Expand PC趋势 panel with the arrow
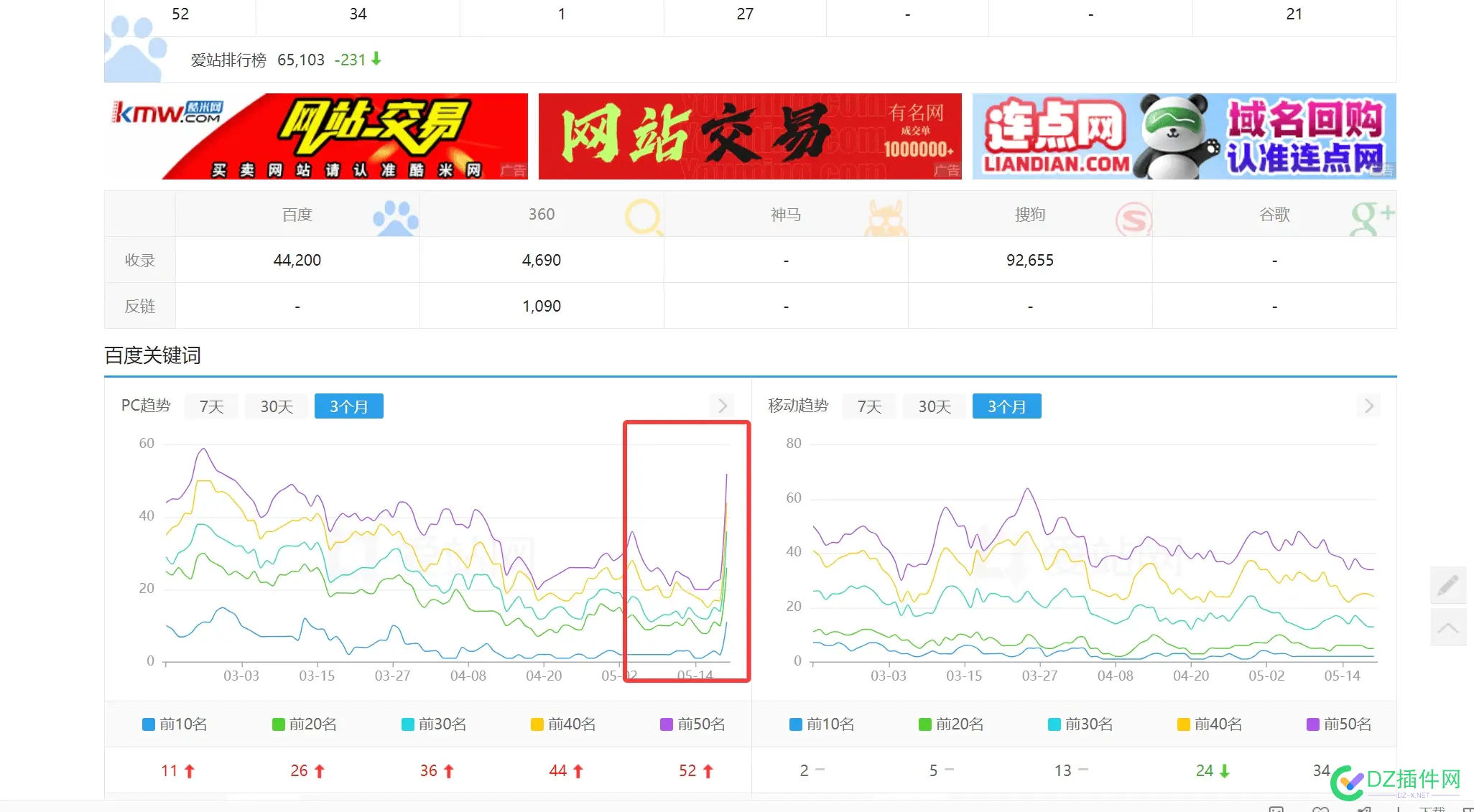 723,406
